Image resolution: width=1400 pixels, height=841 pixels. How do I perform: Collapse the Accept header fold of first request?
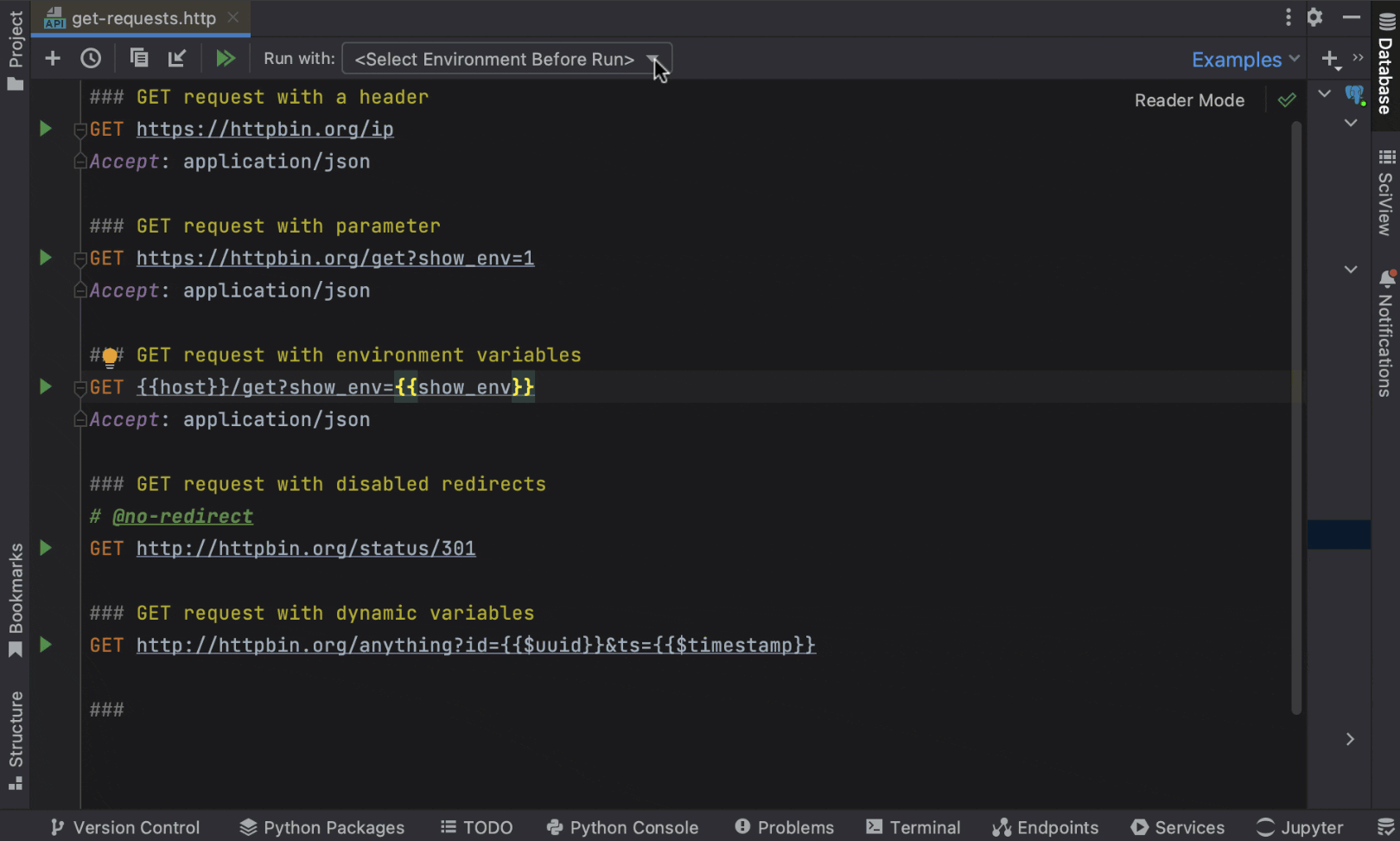coord(80,161)
